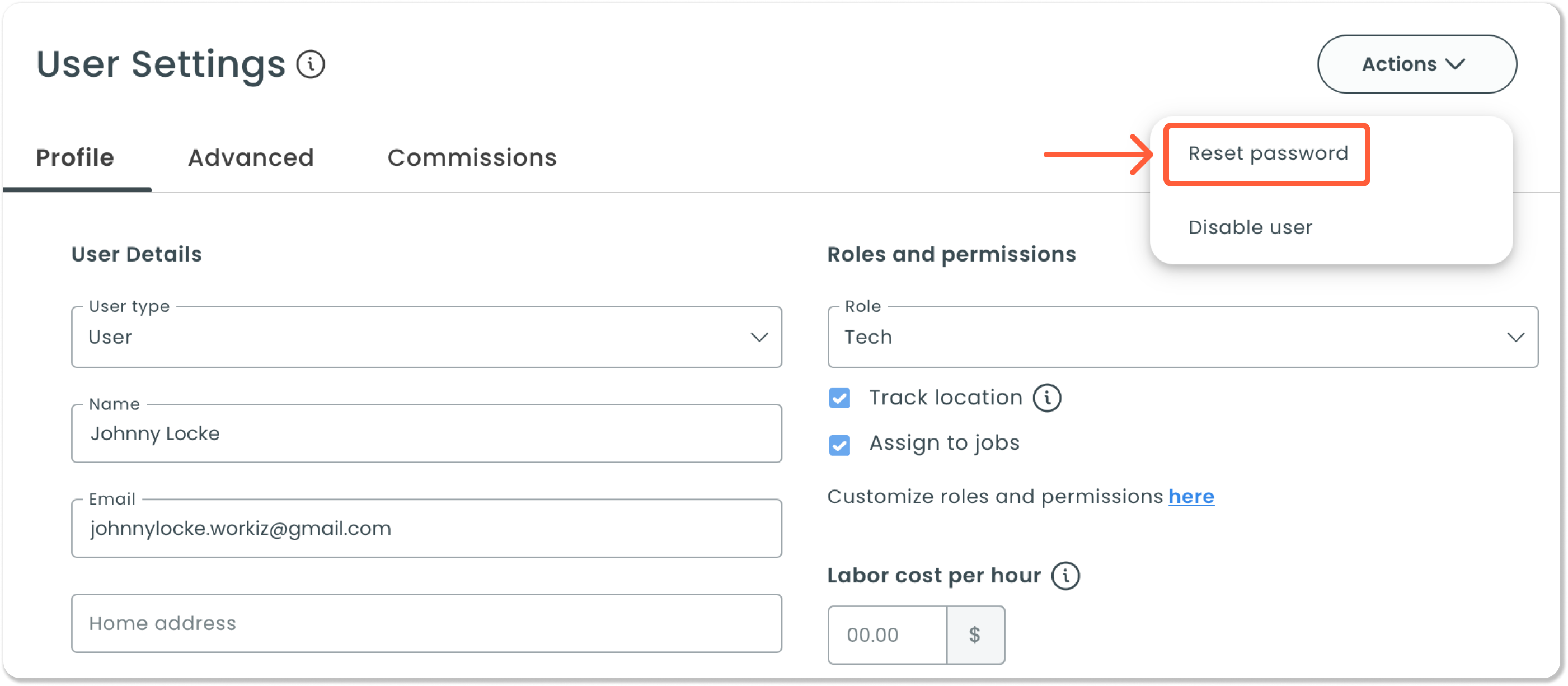1568x686 pixels.
Task: Click the Labor cost per hour info icon
Action: (1065, 576)
